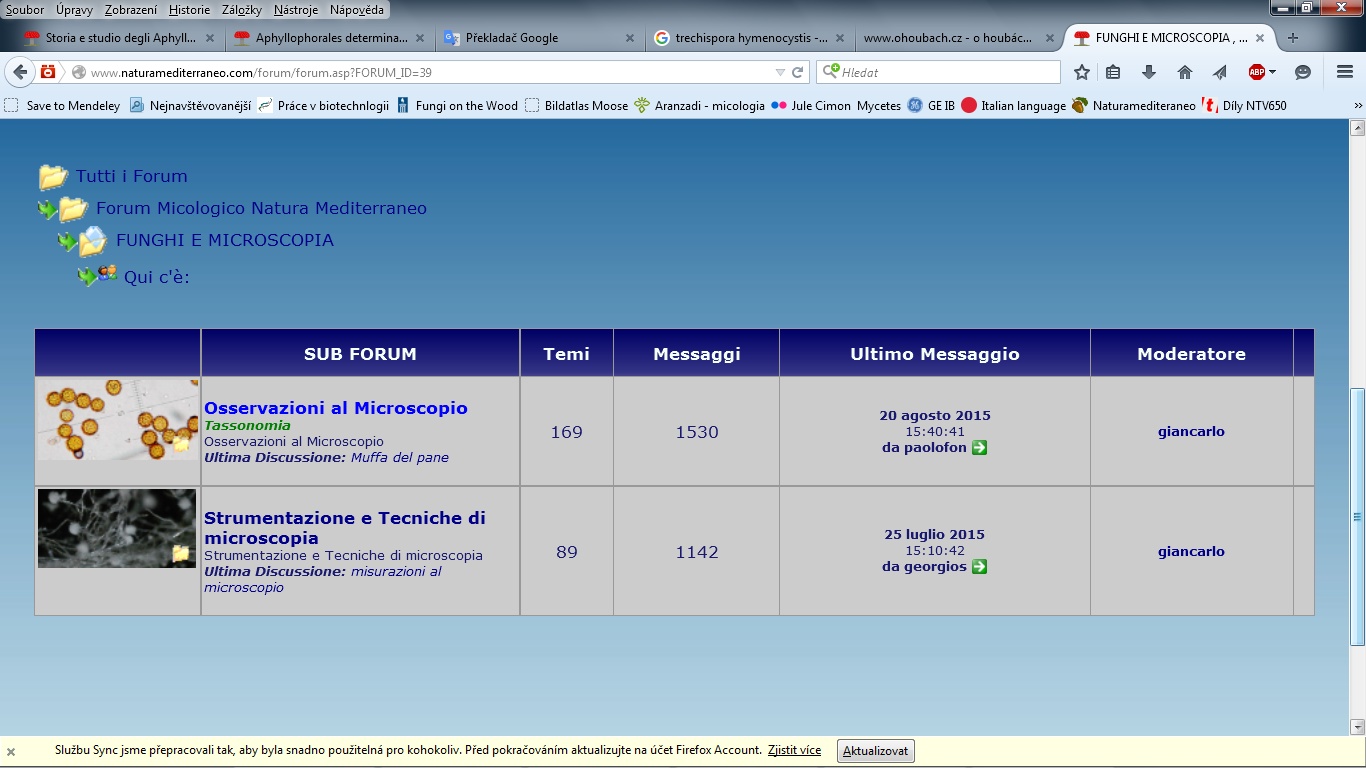1366x768 pixels.
Task: Click the green arrow next to paolofon
Action: tap(980, 448)
